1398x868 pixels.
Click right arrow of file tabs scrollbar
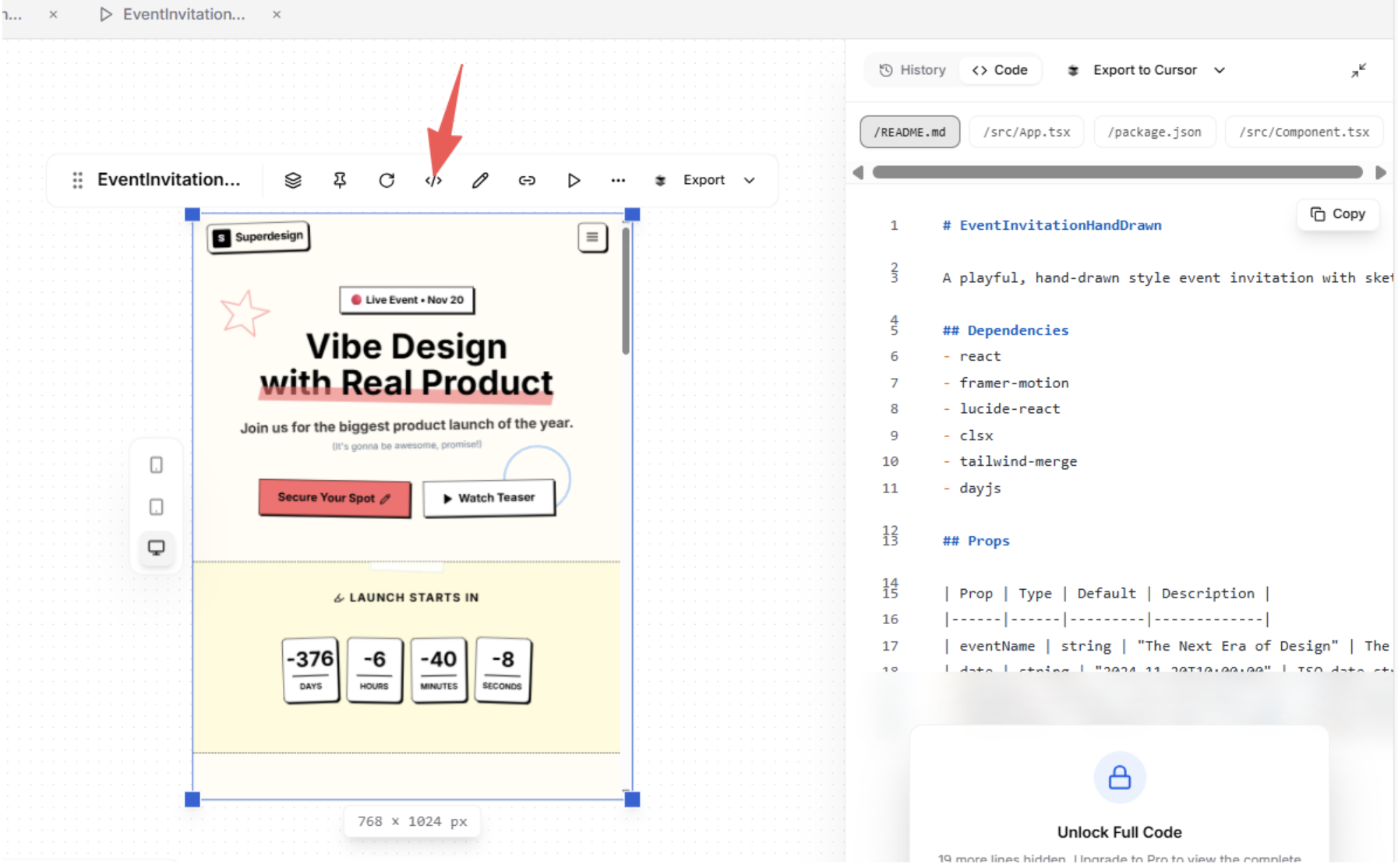(x=1381, y=172)
